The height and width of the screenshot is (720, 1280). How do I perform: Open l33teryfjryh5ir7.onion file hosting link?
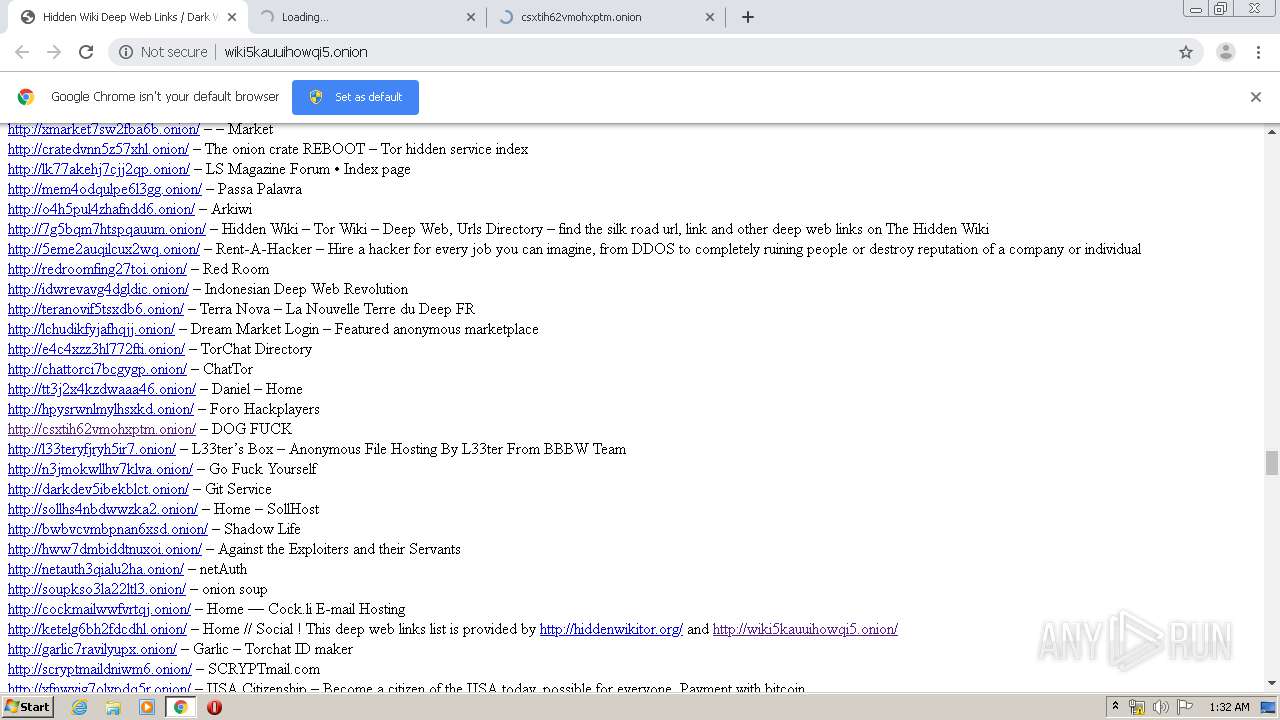tap(92, 449)
